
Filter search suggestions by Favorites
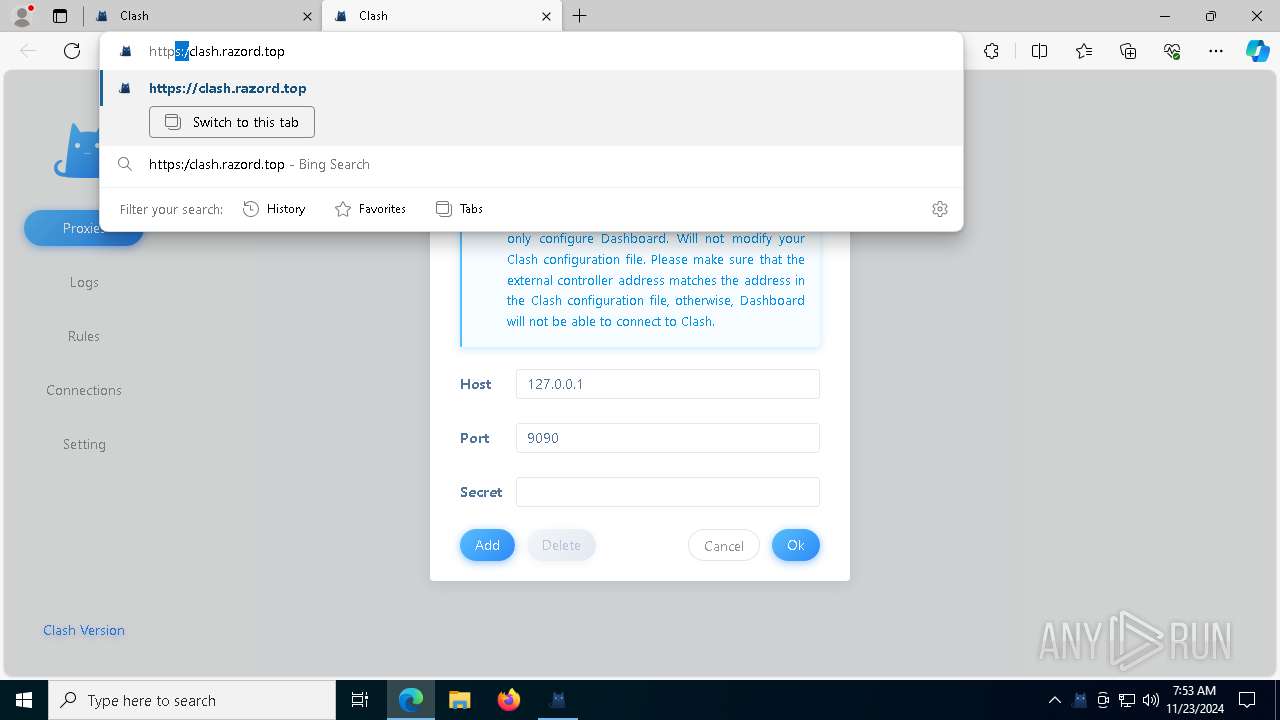(x=370, y=209)
